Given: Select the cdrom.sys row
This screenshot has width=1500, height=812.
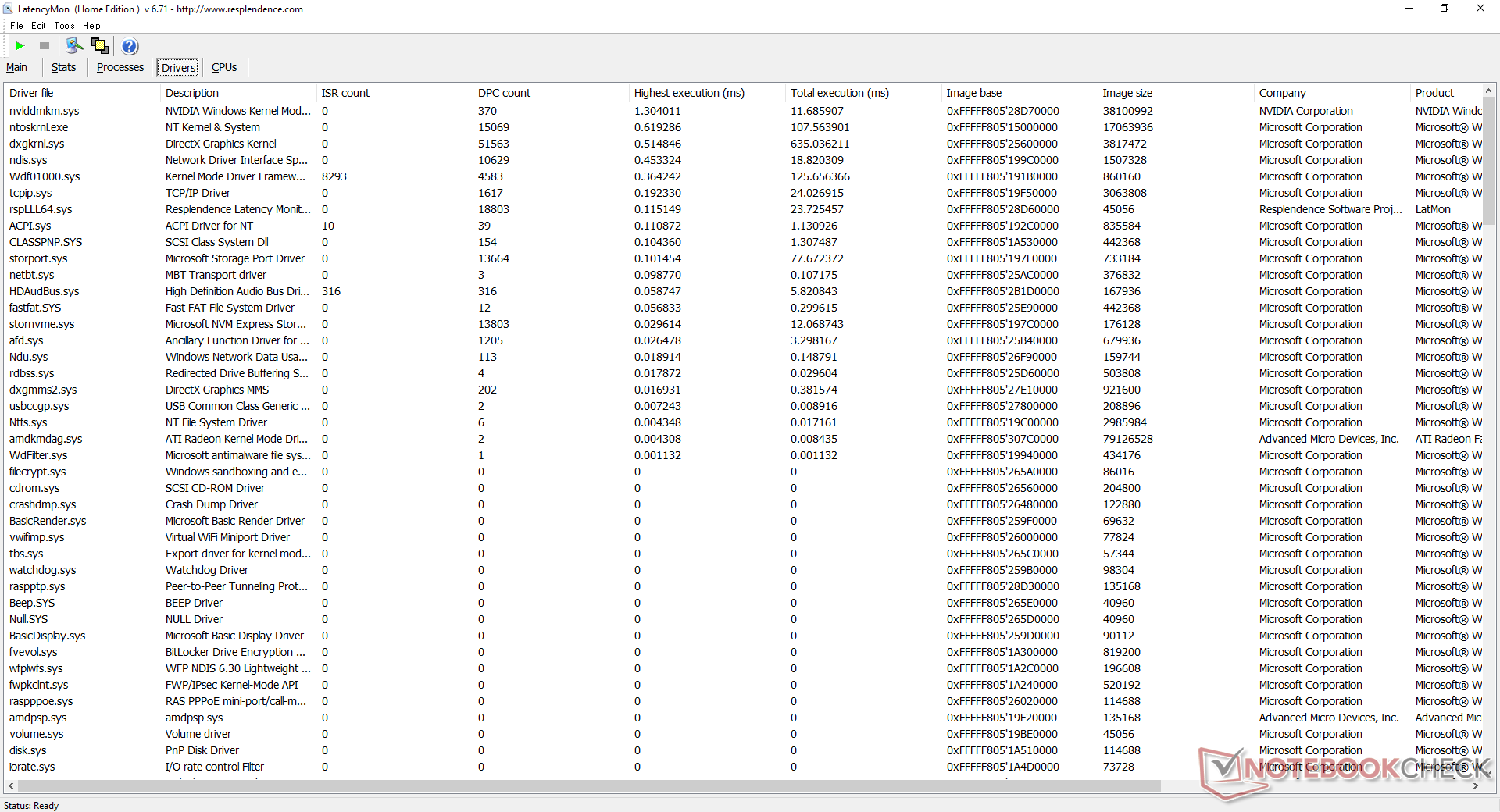Looking at the screenshot, I should coord(744,488).
